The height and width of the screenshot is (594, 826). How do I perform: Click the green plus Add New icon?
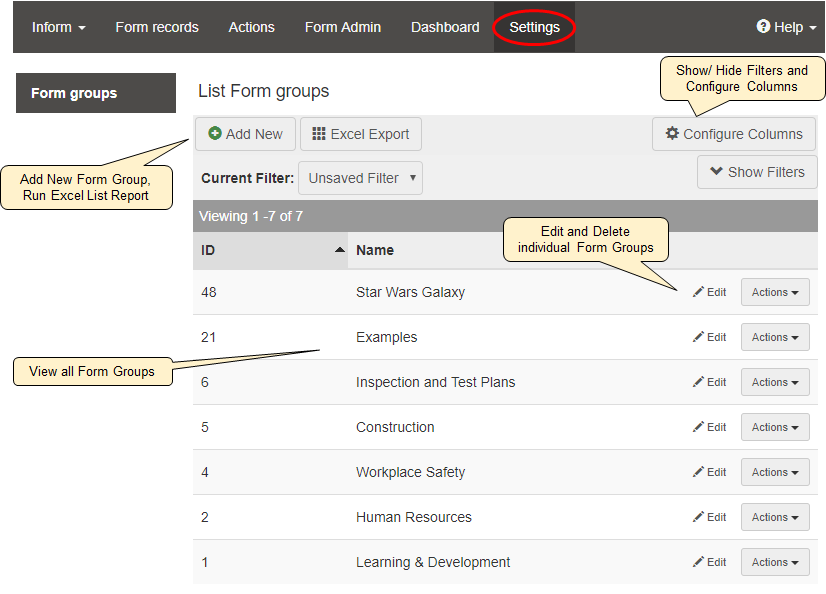pyautogui.click(x=215, y=134)
